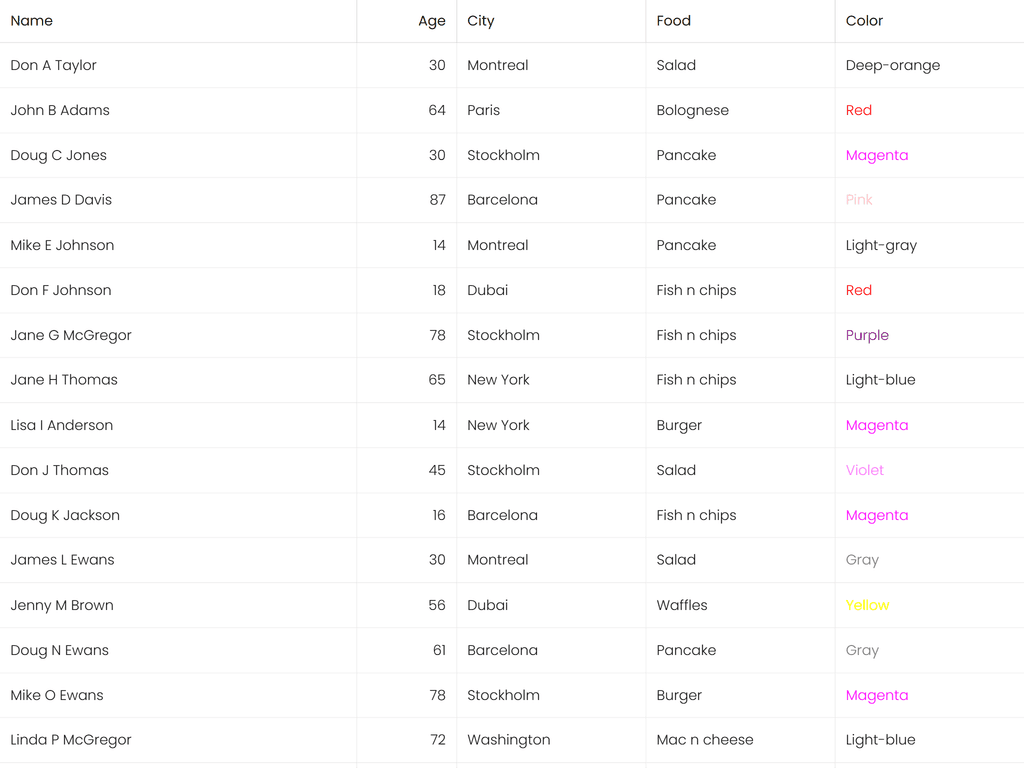Select Red color cell for John B Adams
The image size is (1024, 768).
859,111
